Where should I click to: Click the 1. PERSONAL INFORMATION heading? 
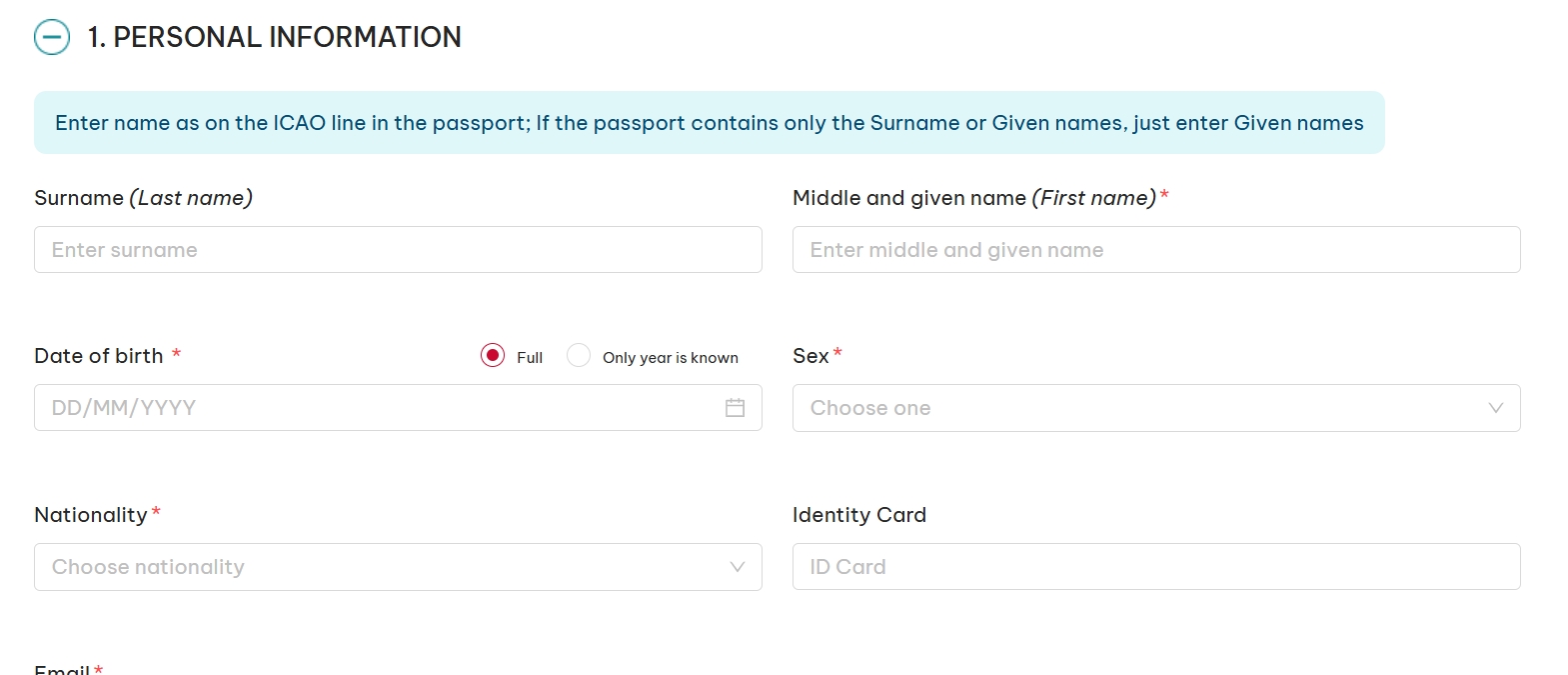click(x=274, y=38)
